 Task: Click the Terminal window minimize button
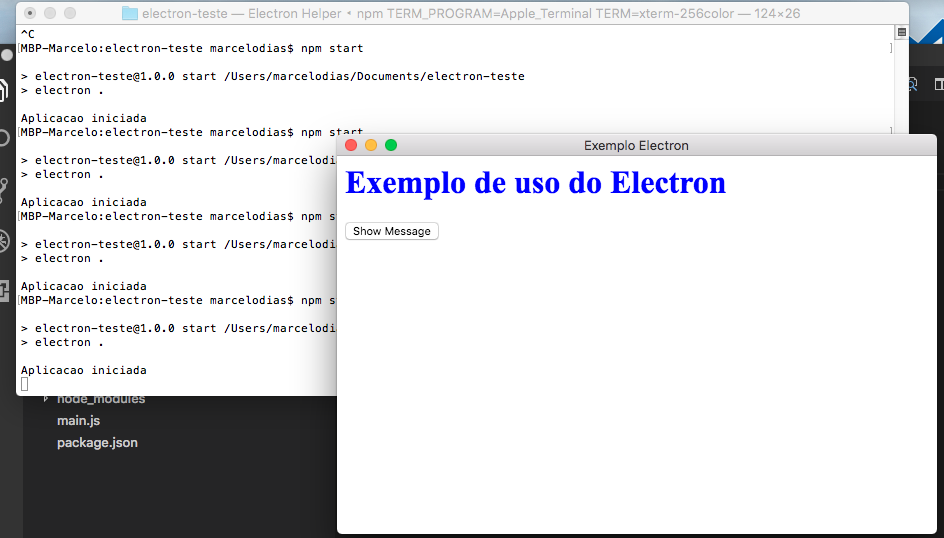tap(50, 13)
